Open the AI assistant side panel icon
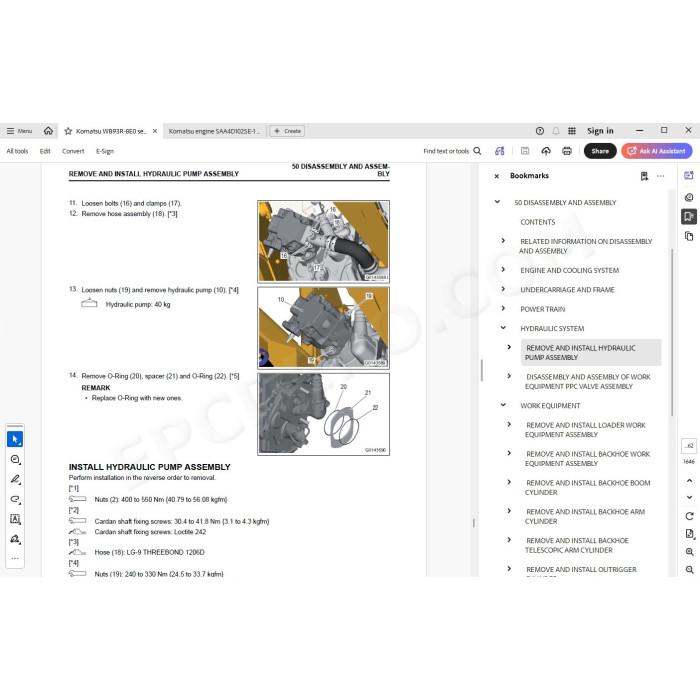 [x=688, y=175]
